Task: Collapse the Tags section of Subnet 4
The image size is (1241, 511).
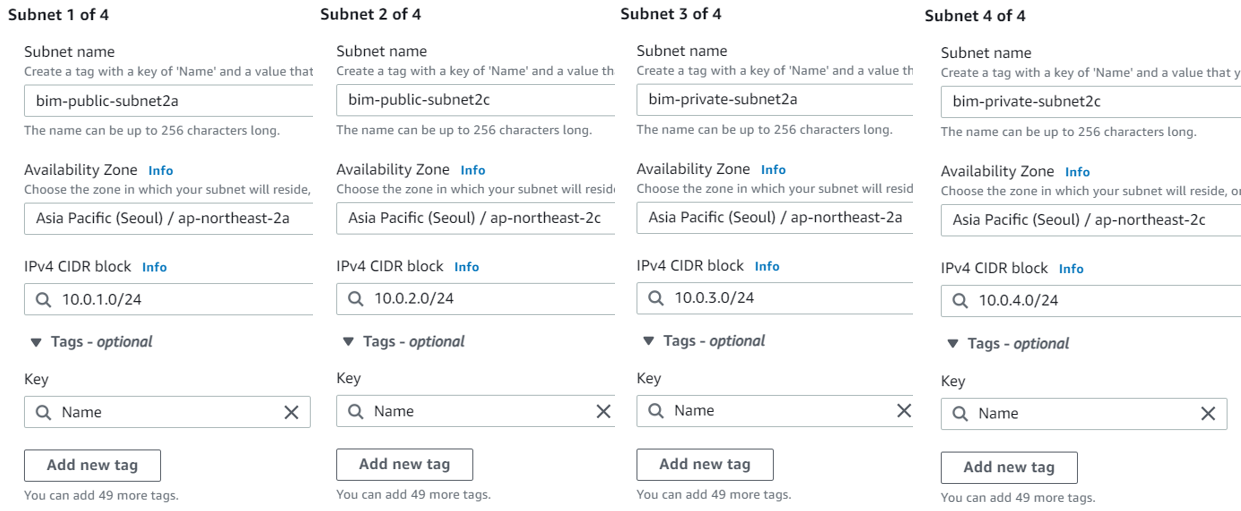Action: [x=952, y=344]
